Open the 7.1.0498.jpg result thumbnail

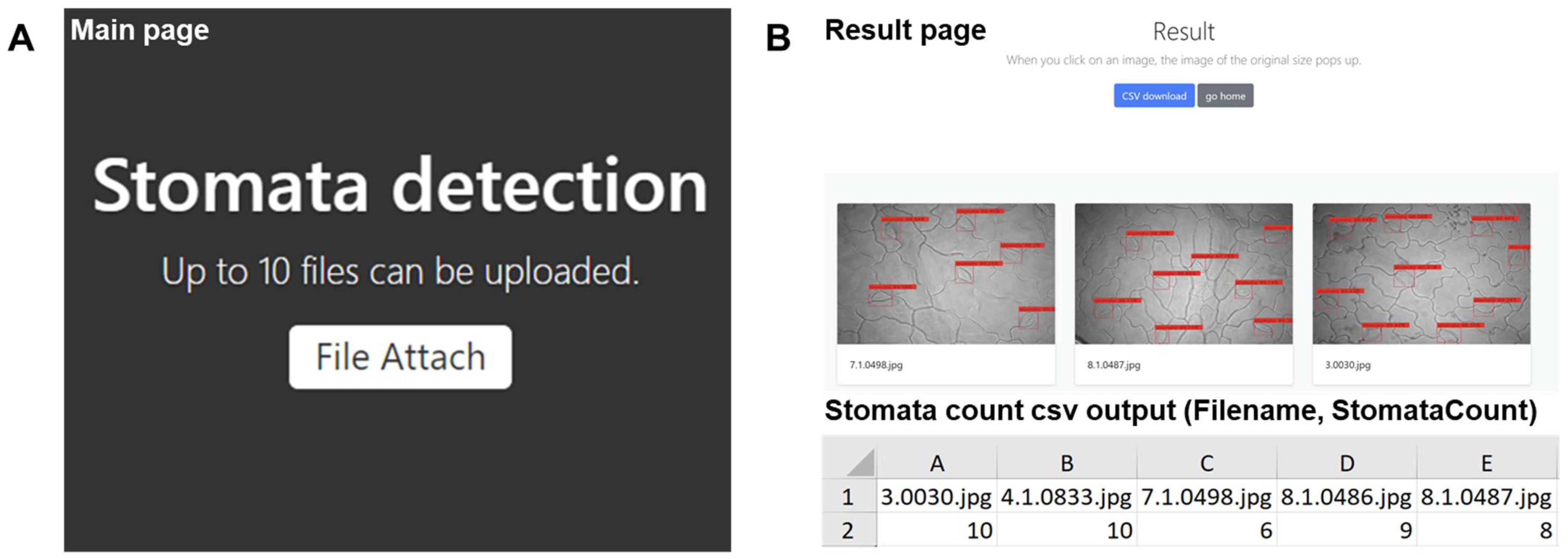(x=945, y=274)
